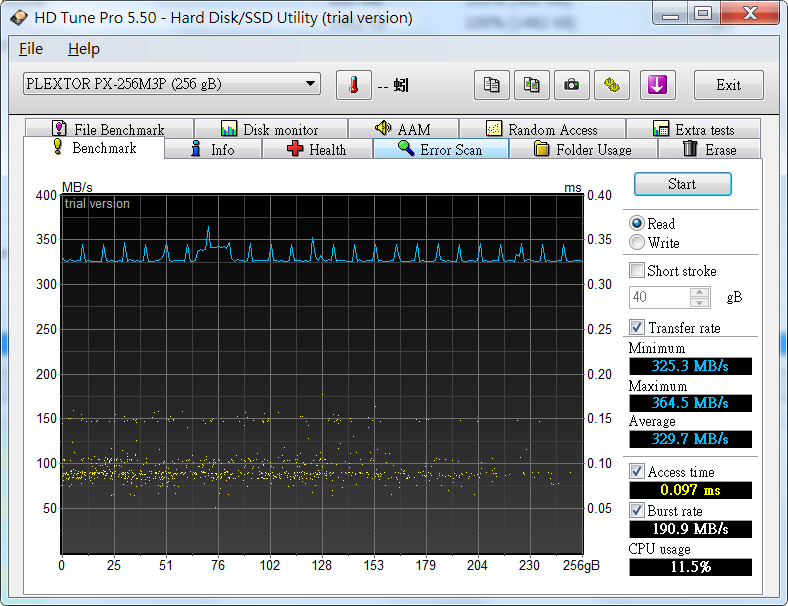Click the camera save screenshot icon
The height and width of the screenshot is (606, 788).
point(571,85)
